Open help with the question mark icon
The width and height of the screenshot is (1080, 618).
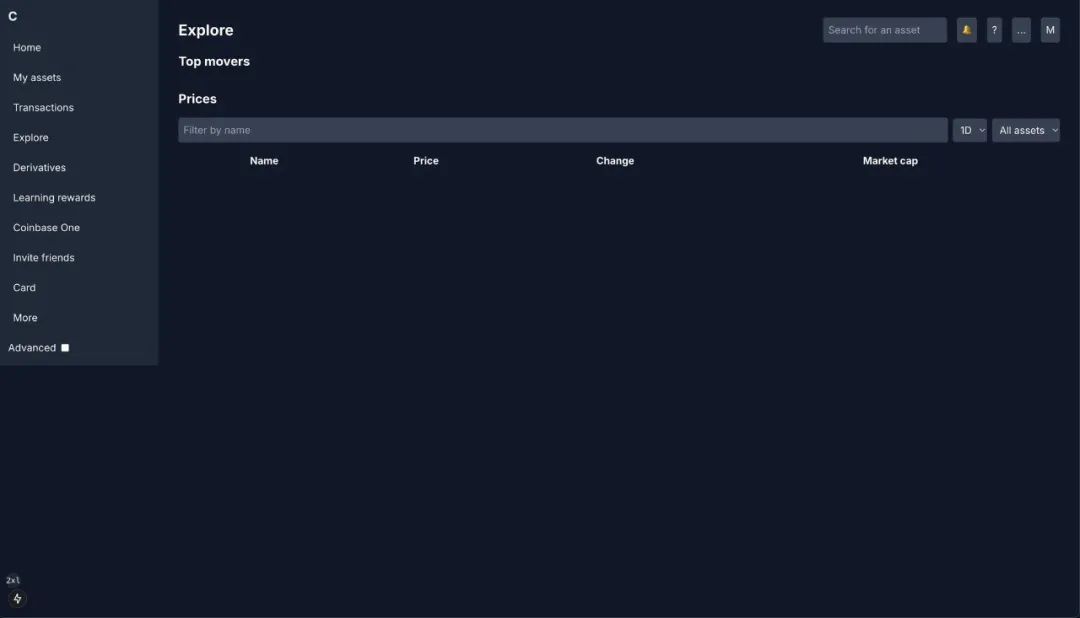tap(994, 30)
